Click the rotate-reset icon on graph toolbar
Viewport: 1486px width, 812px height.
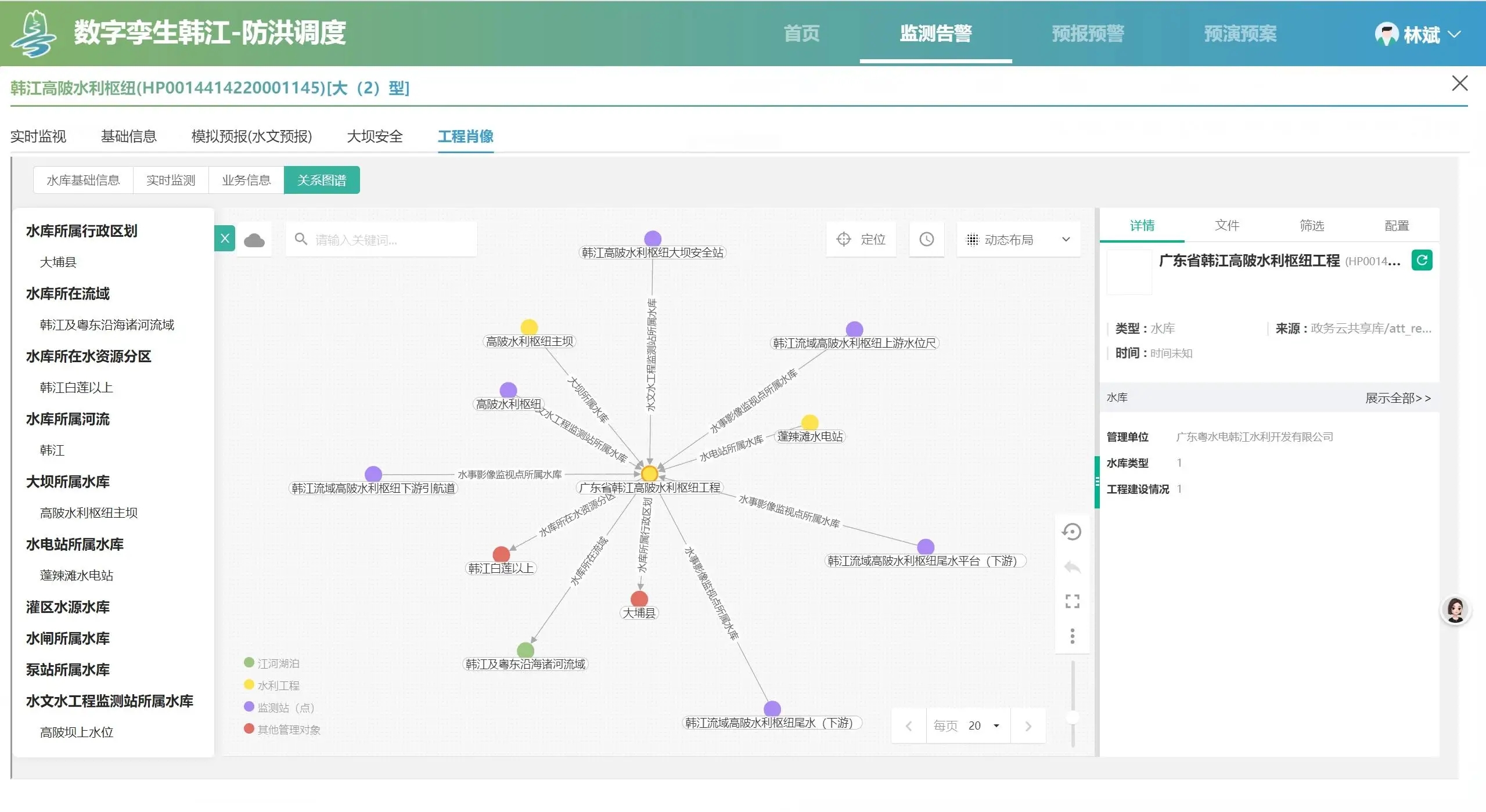pos(1071,532)
